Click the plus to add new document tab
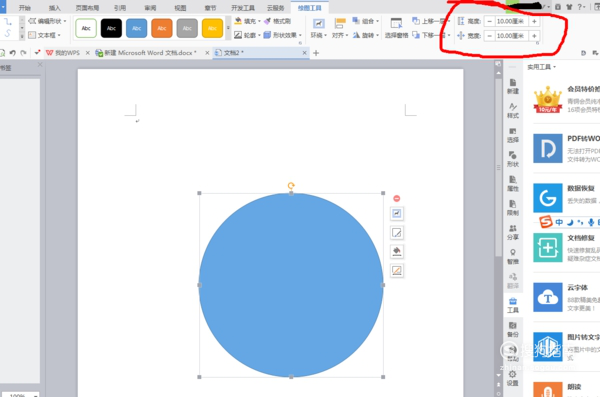 316,53
